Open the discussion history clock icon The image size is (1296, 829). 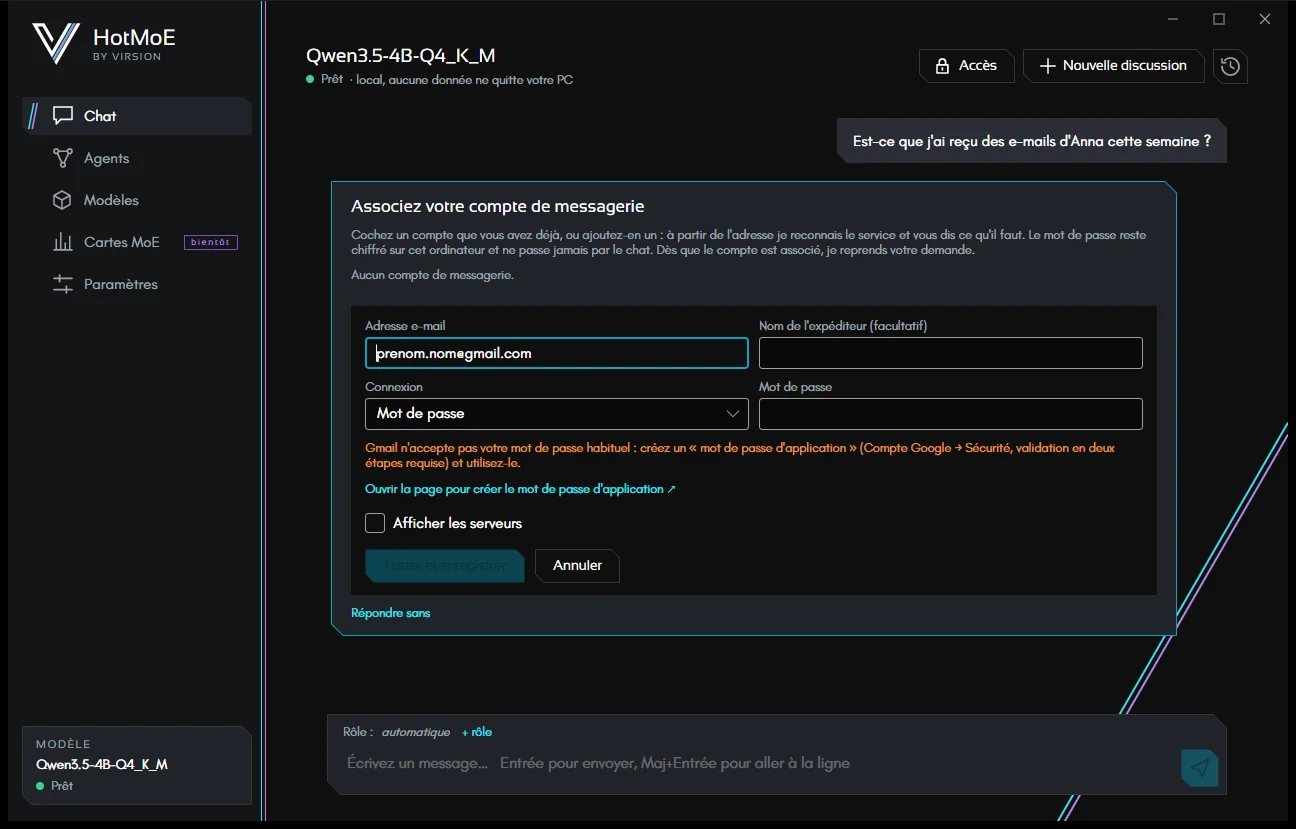click(1230, 66)
